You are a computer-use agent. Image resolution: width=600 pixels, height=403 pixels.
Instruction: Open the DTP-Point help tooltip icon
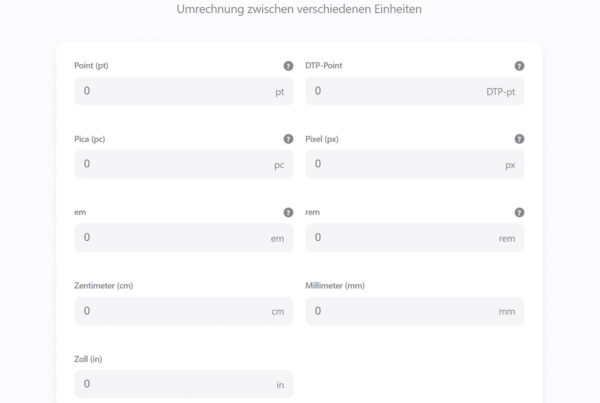[519, 66]
